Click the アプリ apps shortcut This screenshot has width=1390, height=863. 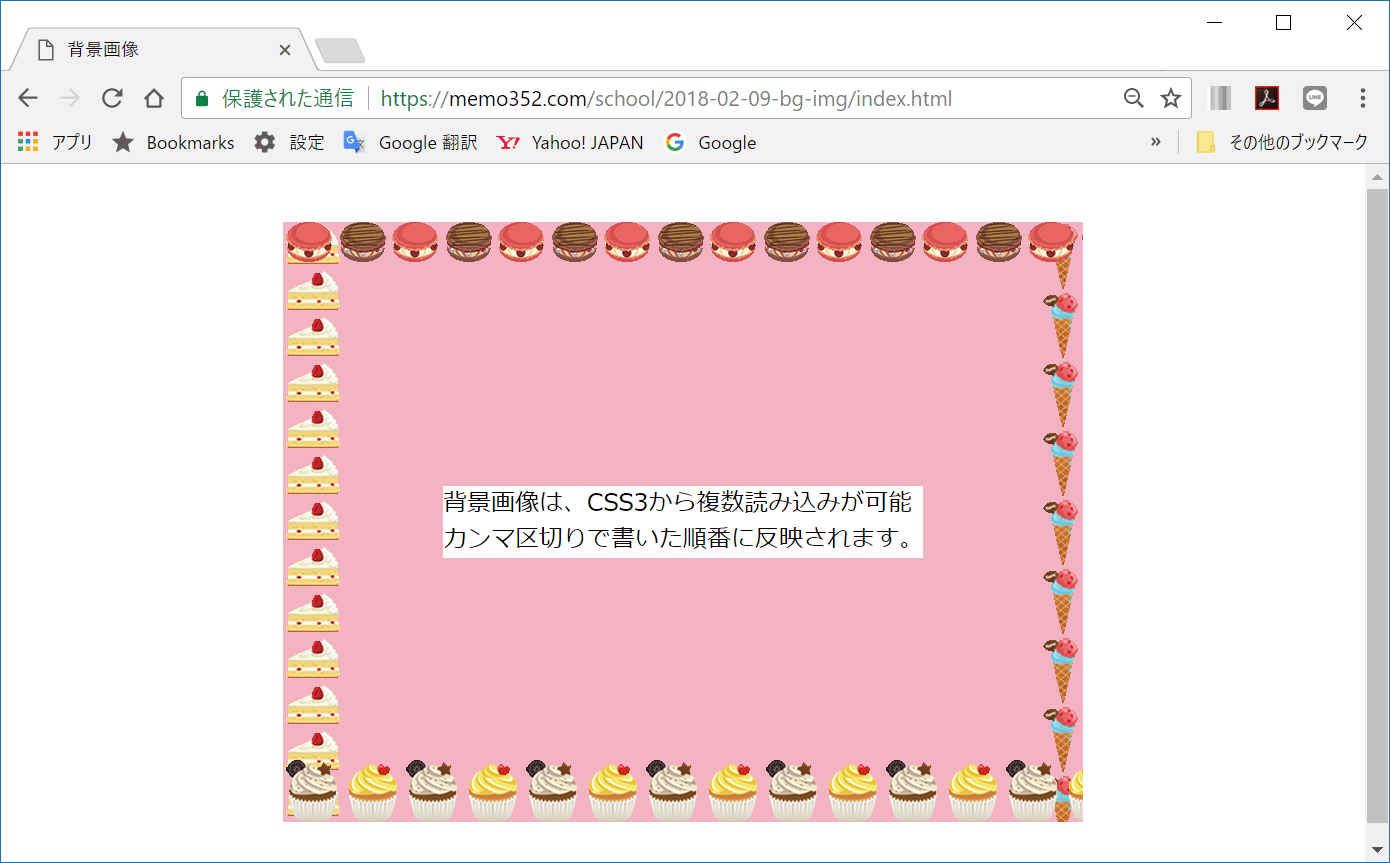click(x=55, y=142)
